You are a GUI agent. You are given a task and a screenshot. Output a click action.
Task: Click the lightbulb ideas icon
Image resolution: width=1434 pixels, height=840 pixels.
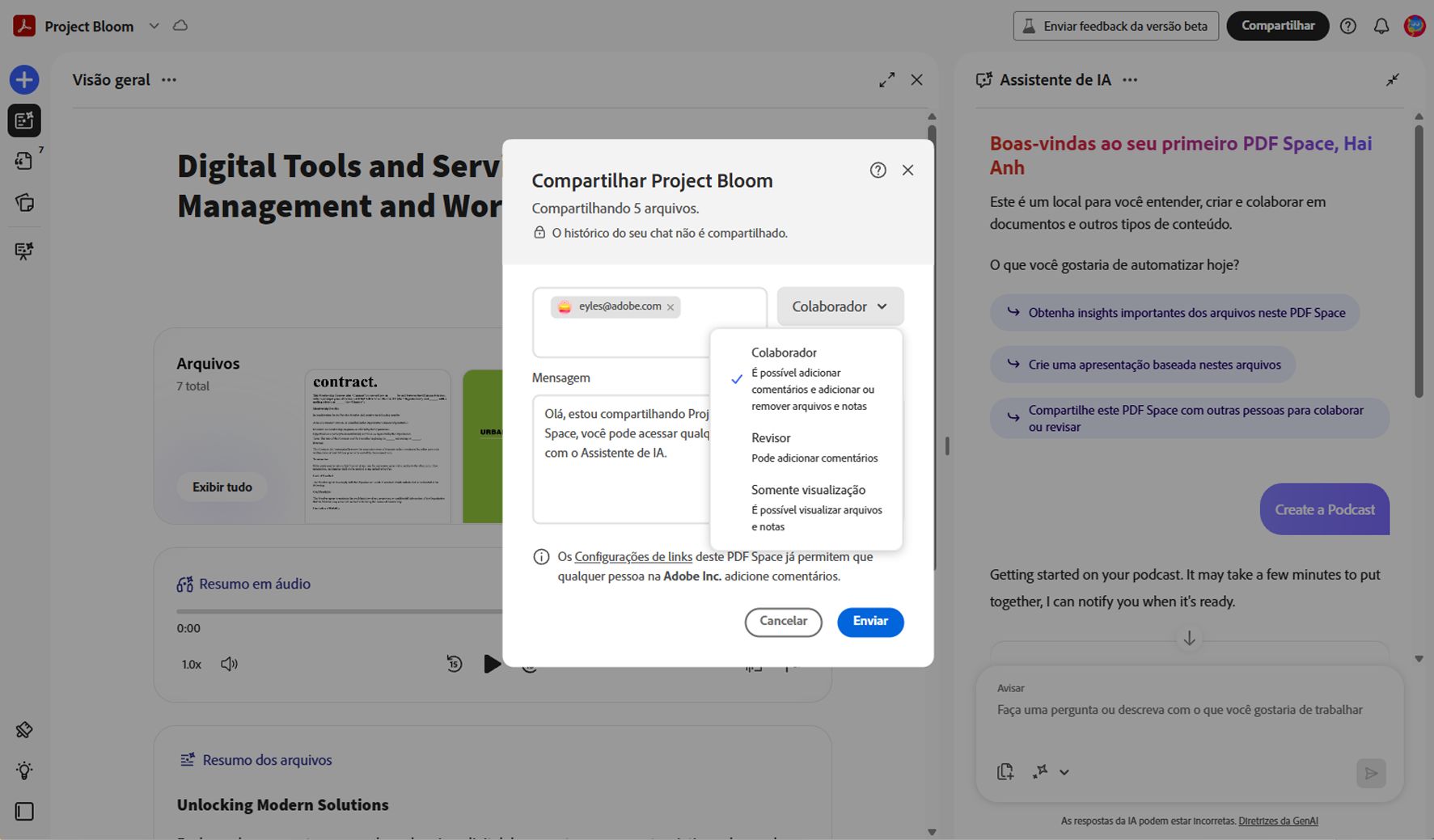pos(24,770)
